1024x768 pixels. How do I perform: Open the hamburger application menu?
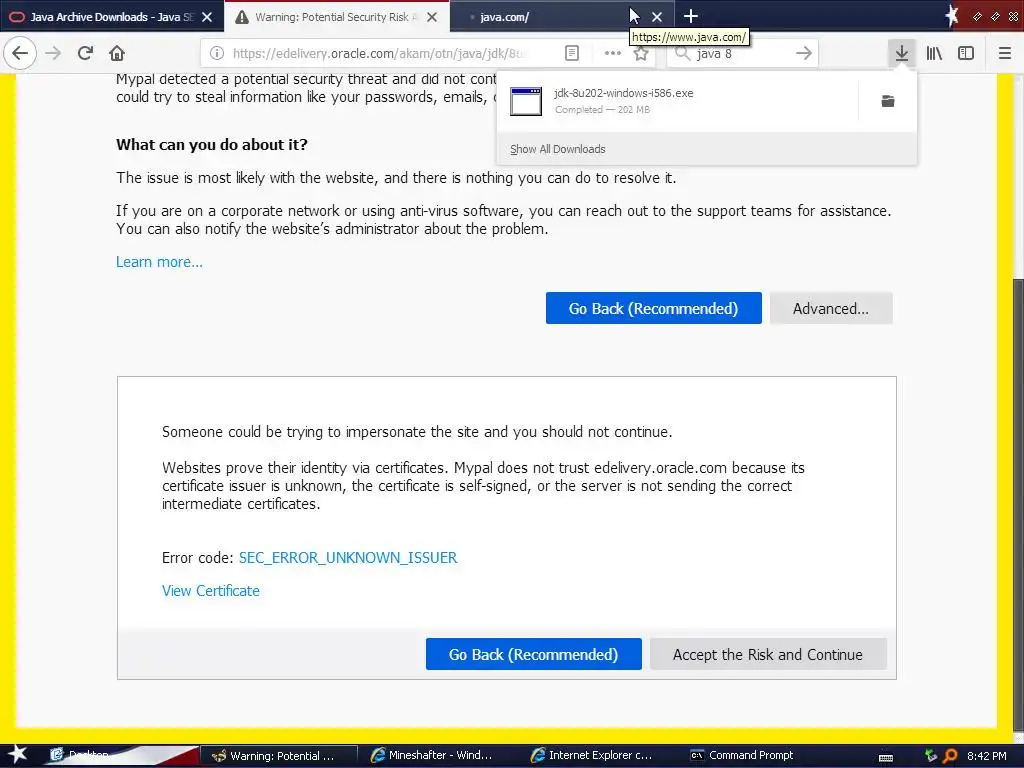1005,53
